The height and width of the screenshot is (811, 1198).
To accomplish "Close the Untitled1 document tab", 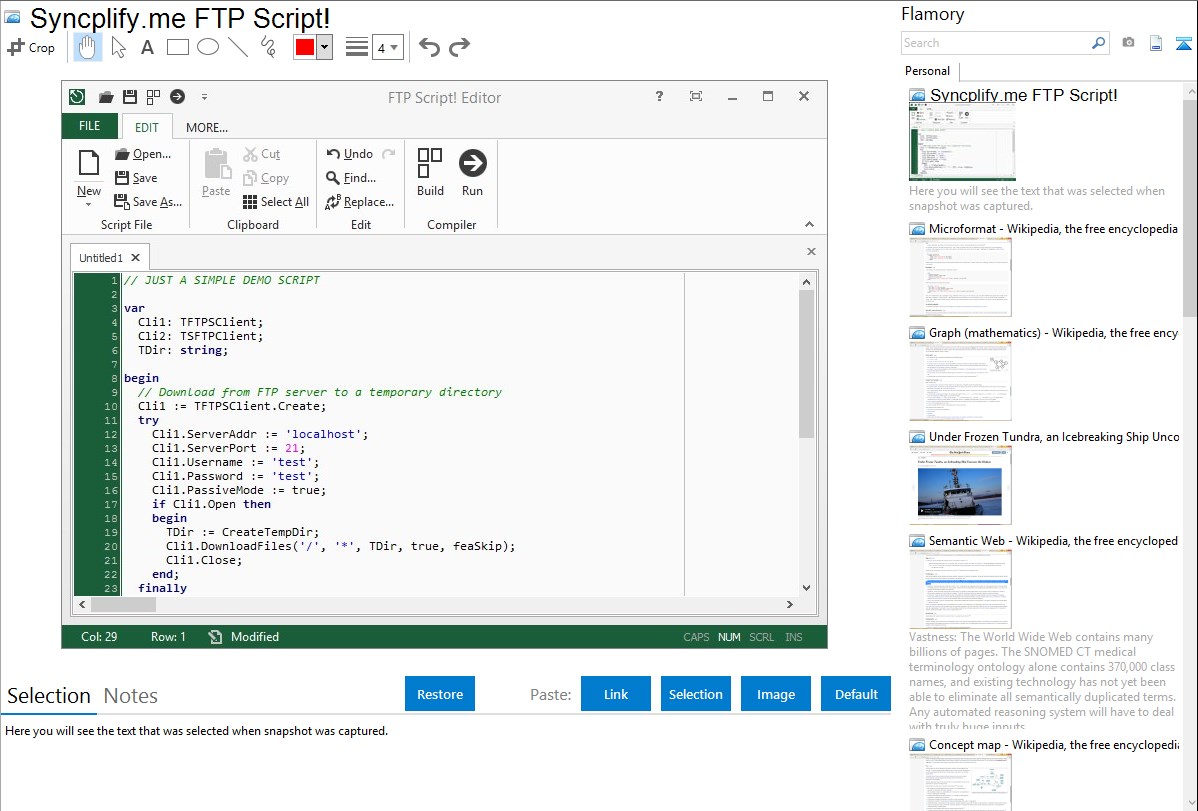I will point(135,258).
